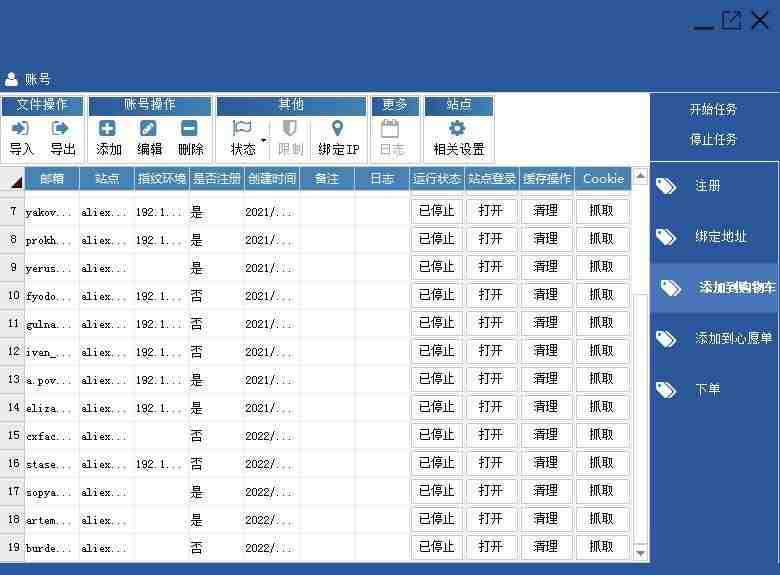Click the tag icon beside 添加到心愿单
780x575 pixels.
(666, 339)
